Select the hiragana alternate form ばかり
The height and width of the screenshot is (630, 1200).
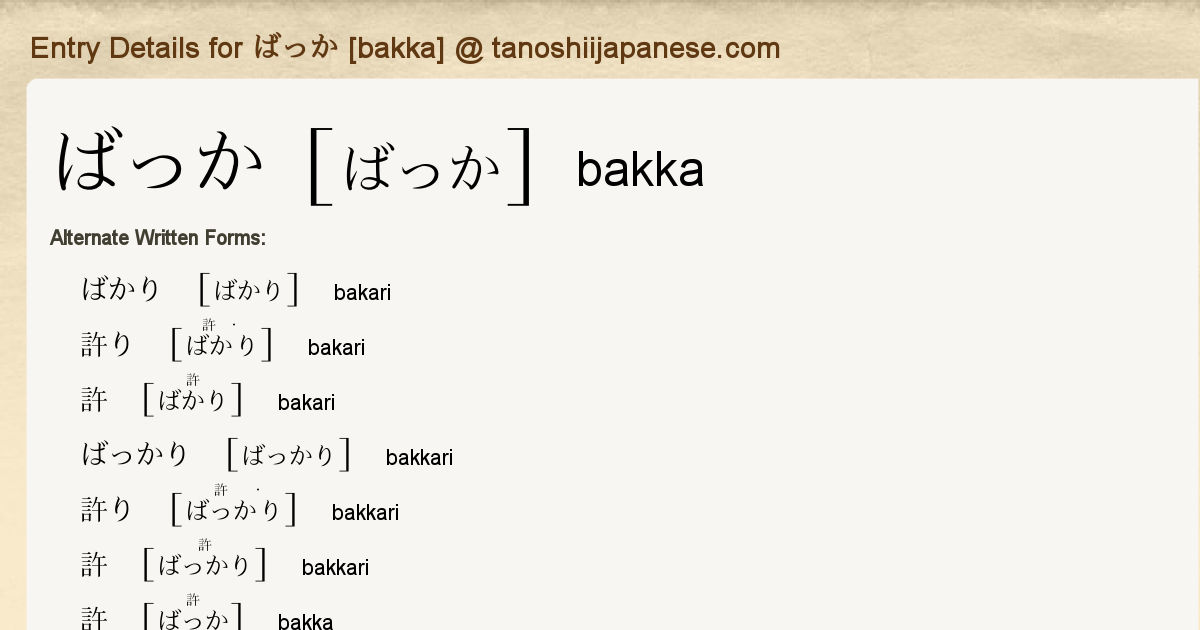coord(121,290)
